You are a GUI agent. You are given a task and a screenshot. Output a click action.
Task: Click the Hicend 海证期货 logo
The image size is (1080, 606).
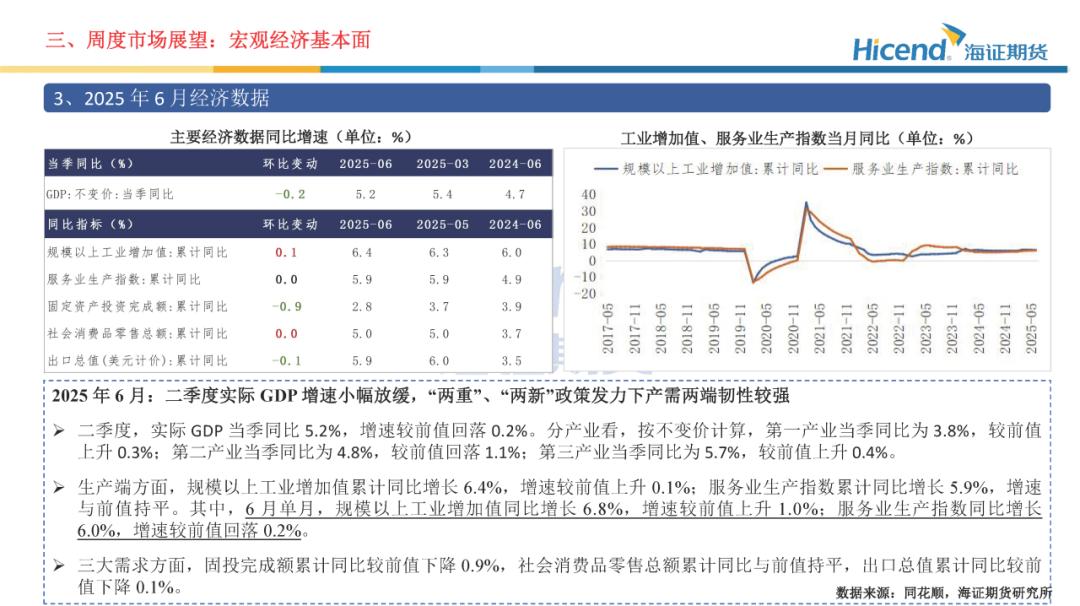951,43
